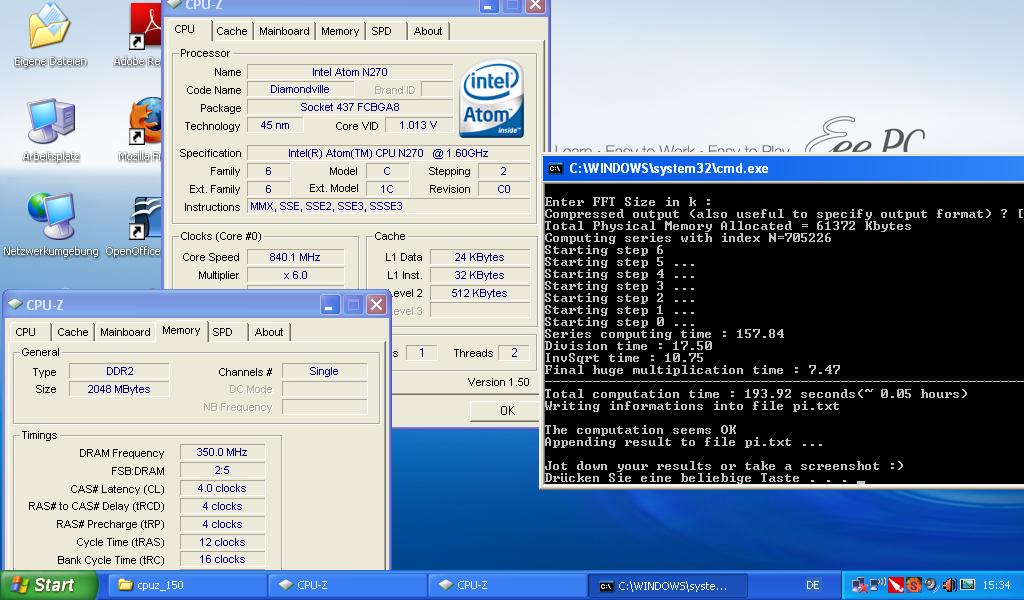
Task: Click the Code Name field Diamondville
Action: tap(300, 89)
